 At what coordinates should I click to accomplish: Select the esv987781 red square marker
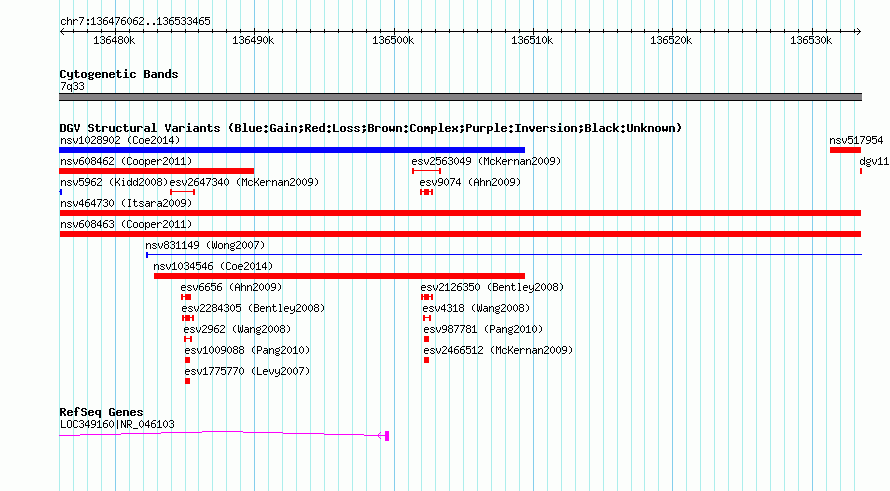(x=426, y=339)
